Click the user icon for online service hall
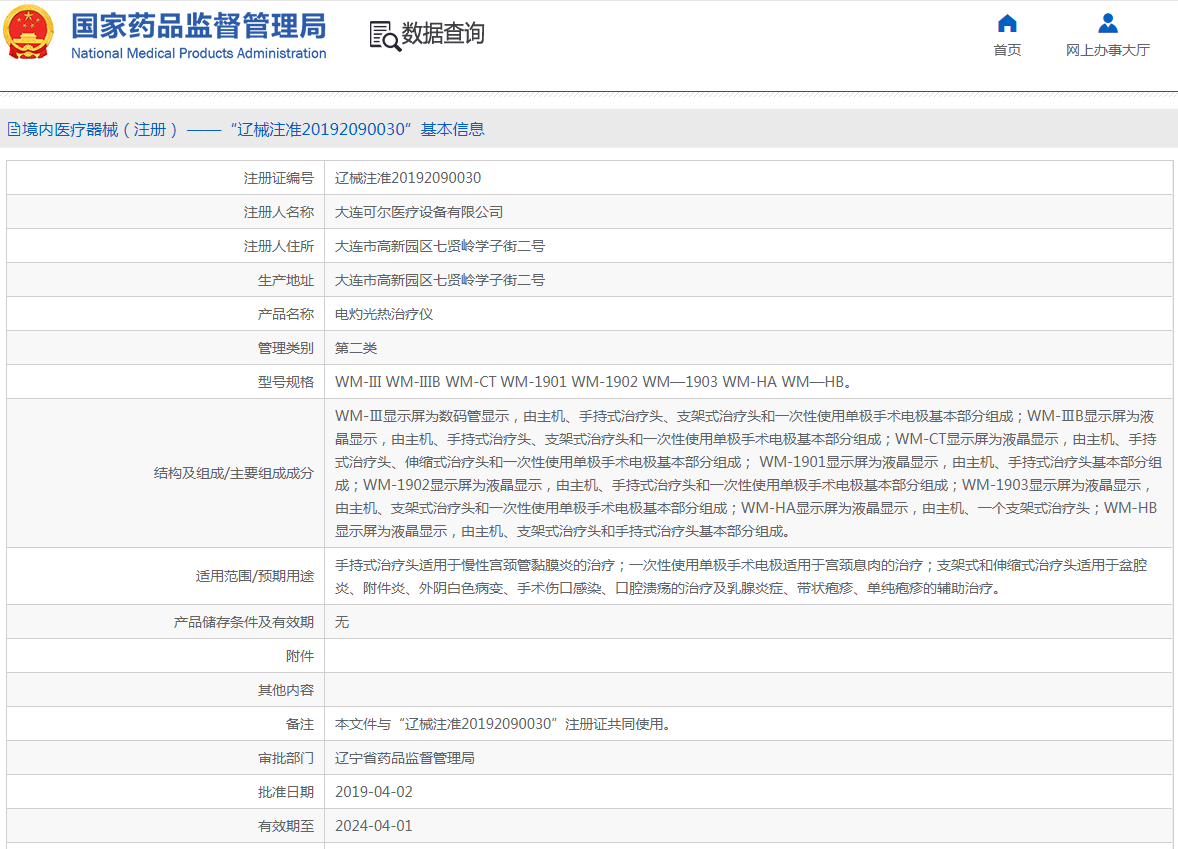 [x=1107, y=23]
